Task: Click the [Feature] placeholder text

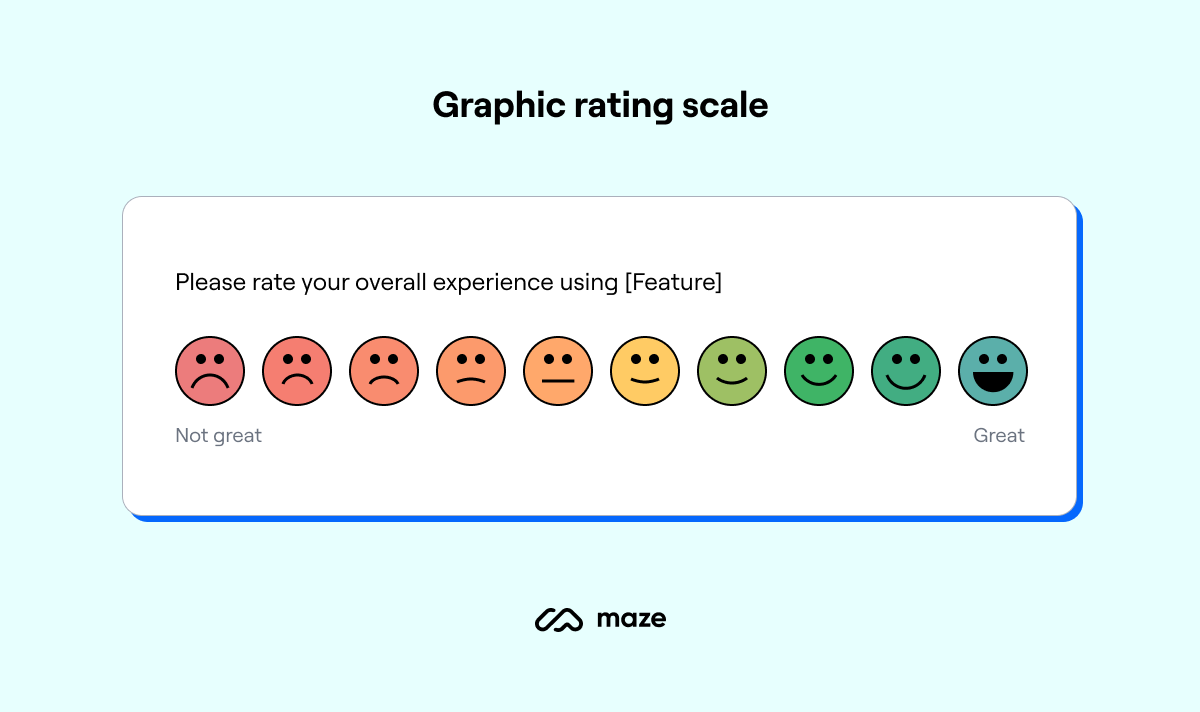Action: click(x=673, y=283)
